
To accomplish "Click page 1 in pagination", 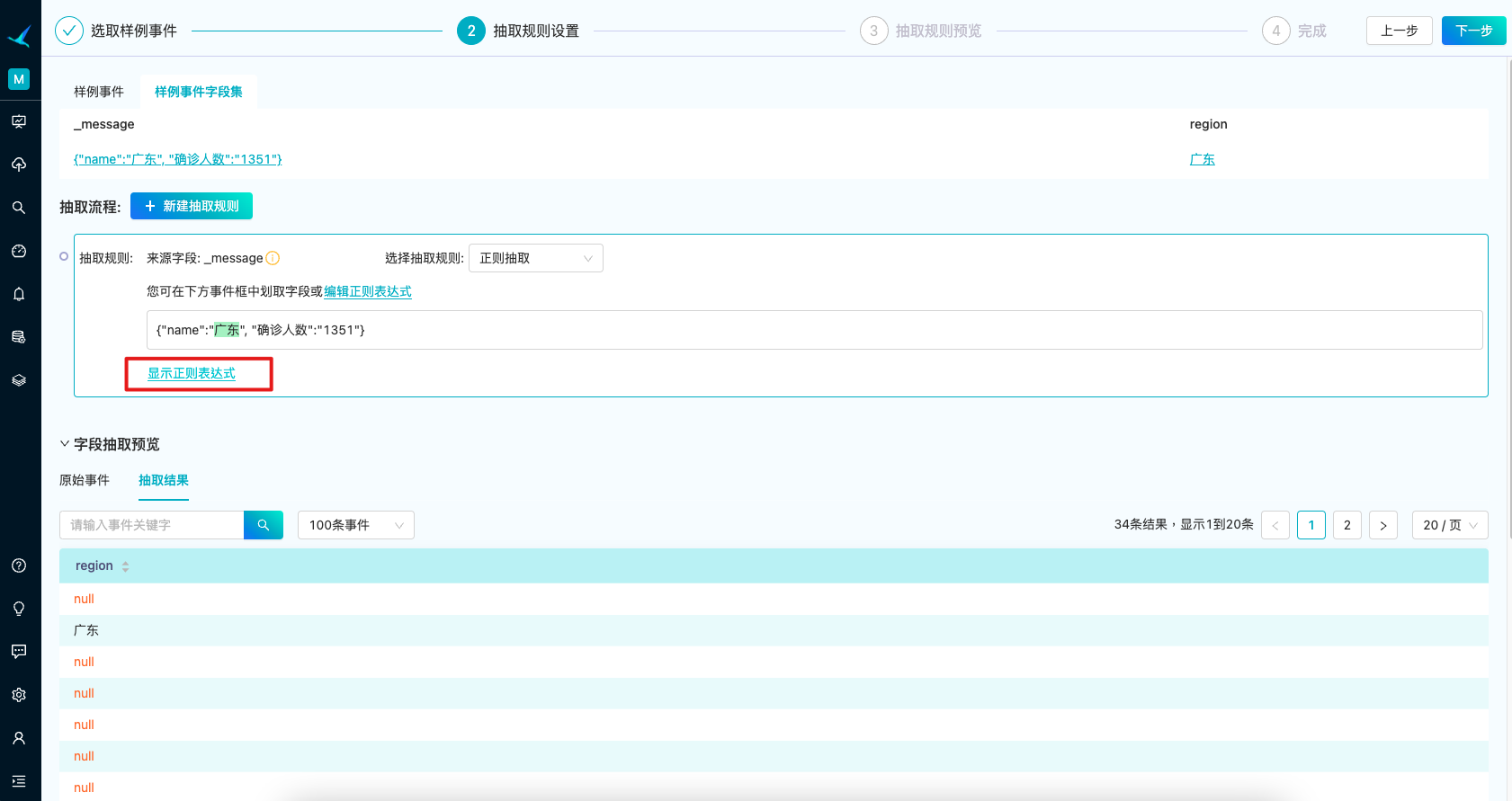I will pos(1311,525).
